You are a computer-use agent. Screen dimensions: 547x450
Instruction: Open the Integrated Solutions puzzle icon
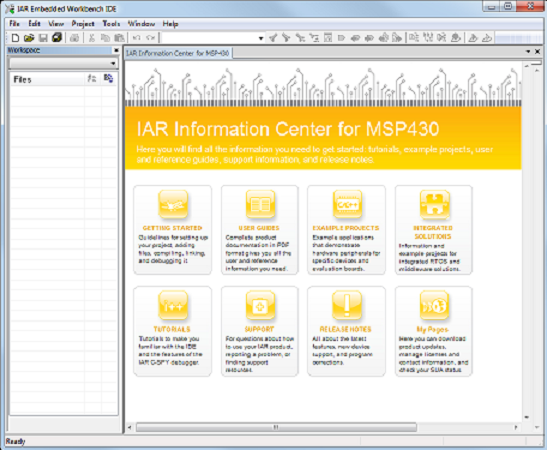(x=434, y=204)
